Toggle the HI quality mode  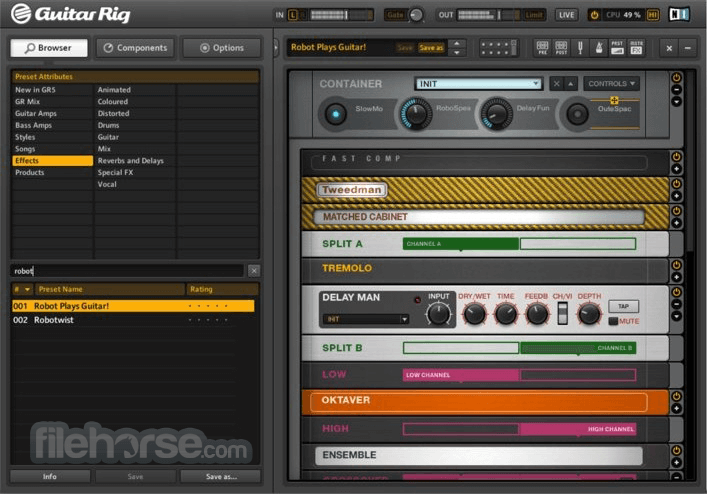point(652,15)
